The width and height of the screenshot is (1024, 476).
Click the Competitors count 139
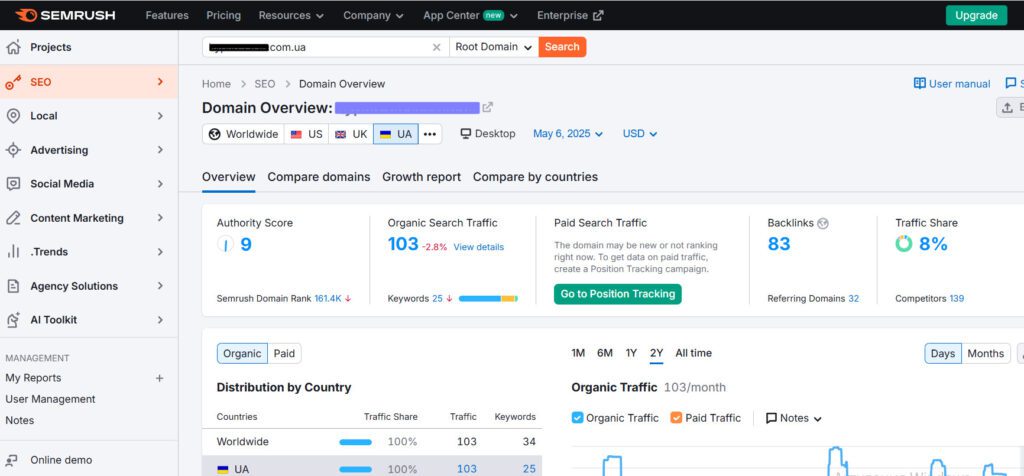(957, 298)
